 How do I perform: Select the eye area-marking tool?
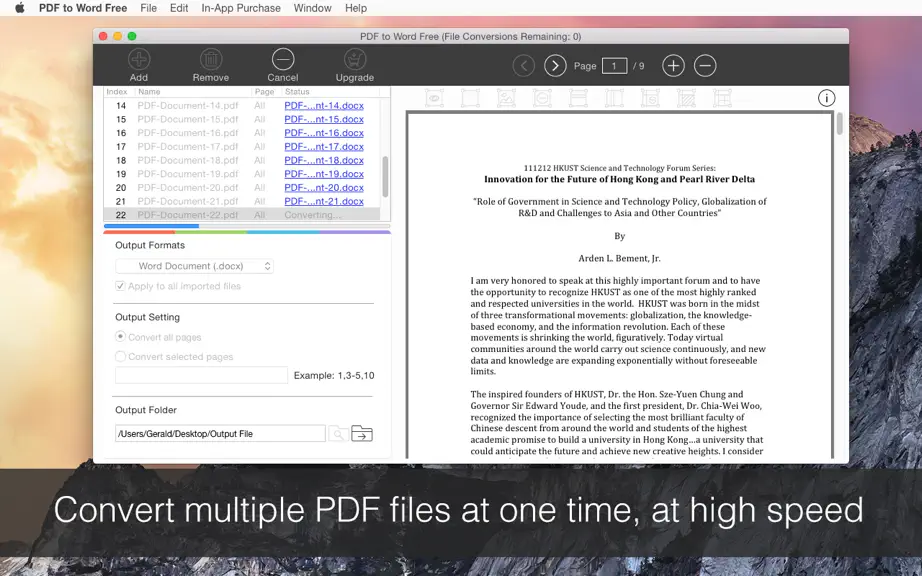(435, 98)
